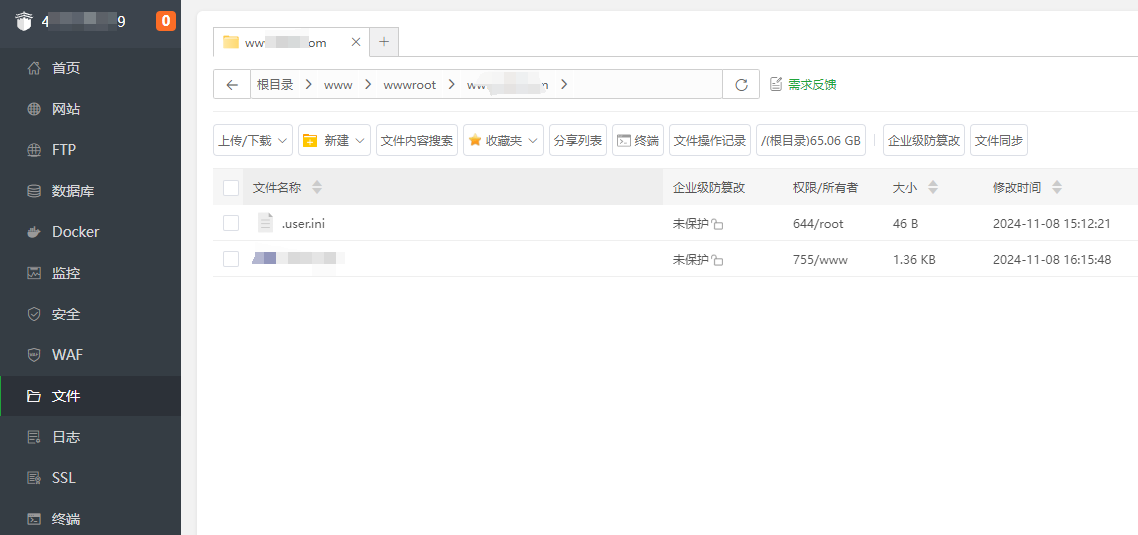Select checkbox of the second file row

point(231,259)
